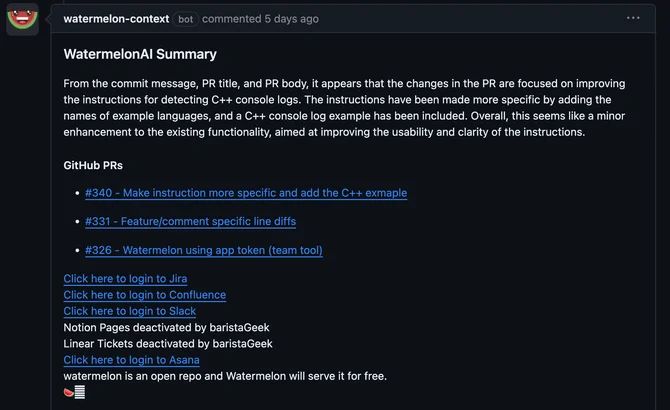The width and height of the screenshot is (670, 410).
Task: Click the striped icon beside the watermelon emoji
Action: (80, 392)
